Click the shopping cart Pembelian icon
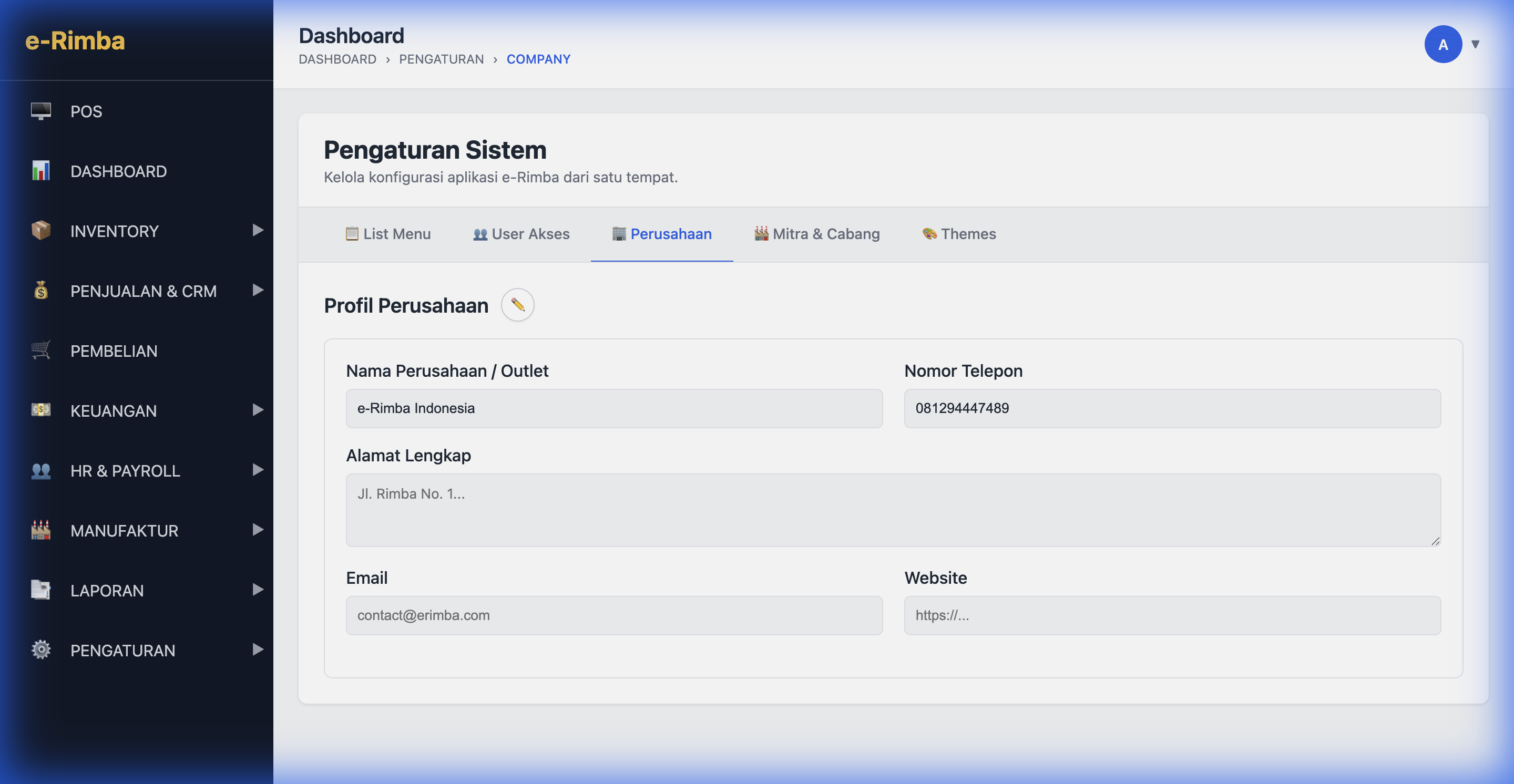The height and width of the screenshot is (784, 1514). [40, 350]
